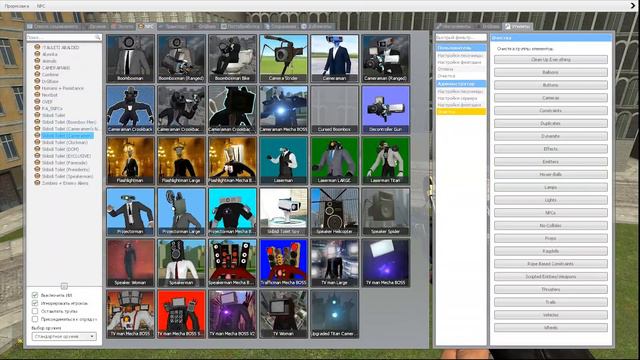The image size is (640, 360).
Task: Spawn the TV Woman NPC
Action: click(x=283, y=313)
